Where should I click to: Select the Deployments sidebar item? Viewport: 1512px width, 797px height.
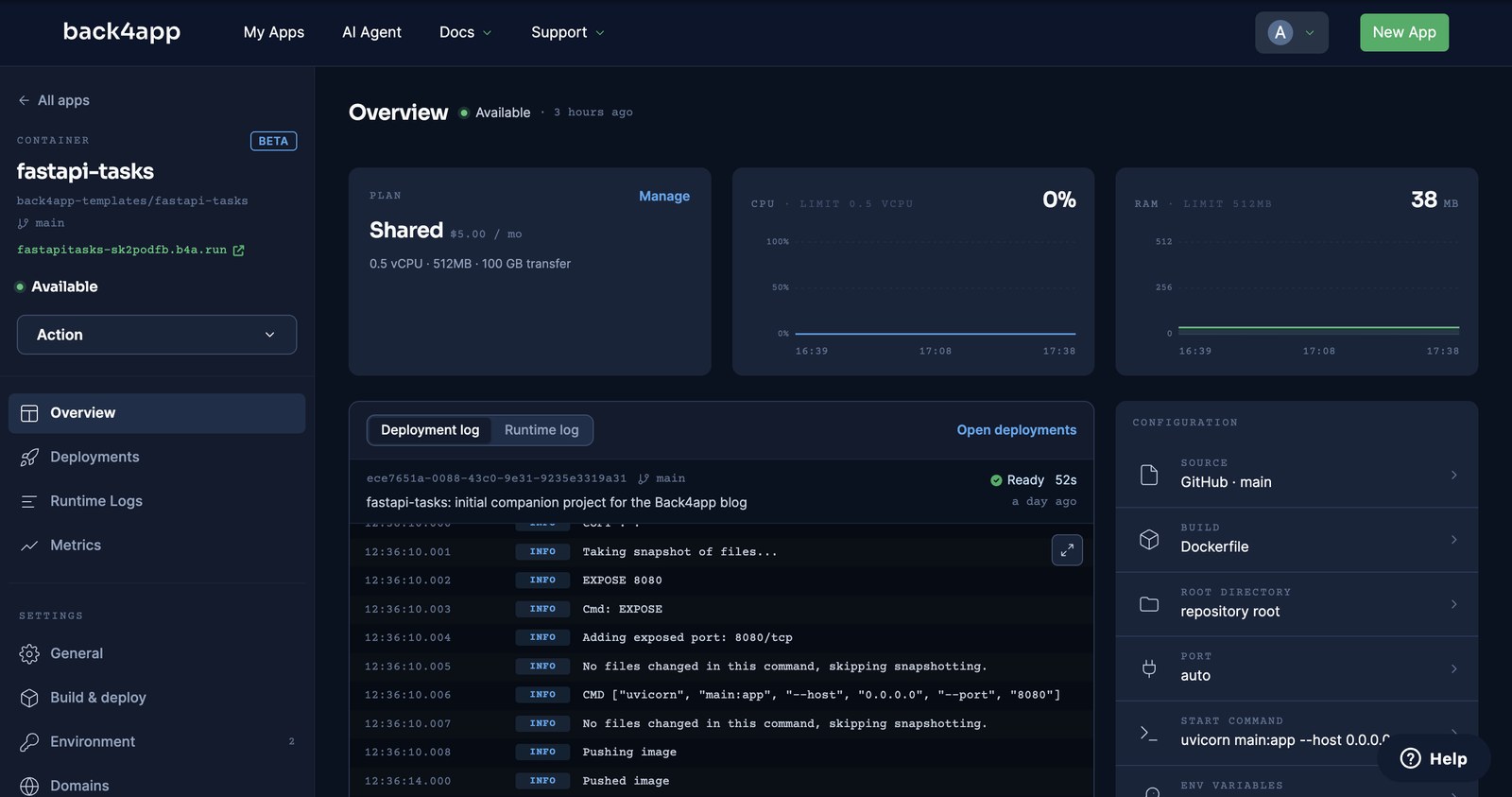point(157,458)
